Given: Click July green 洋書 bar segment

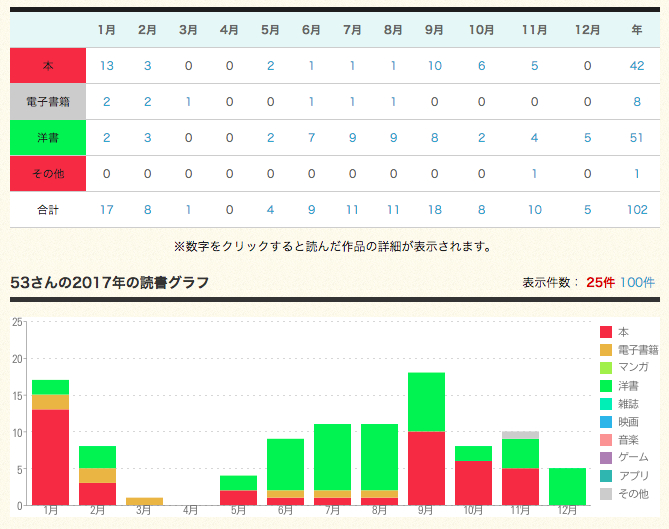Looking at the screenshot, I should (x=332, y=457).
